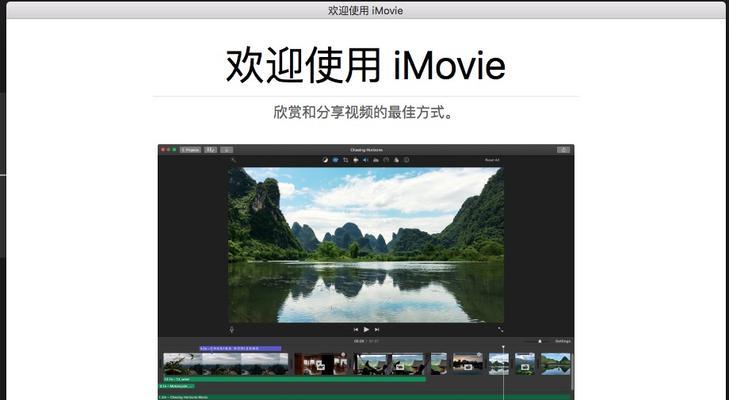Viewport: 729px width, 400px height.
Task: Toggle fullscreen playback icon
Action: [500, 329]
